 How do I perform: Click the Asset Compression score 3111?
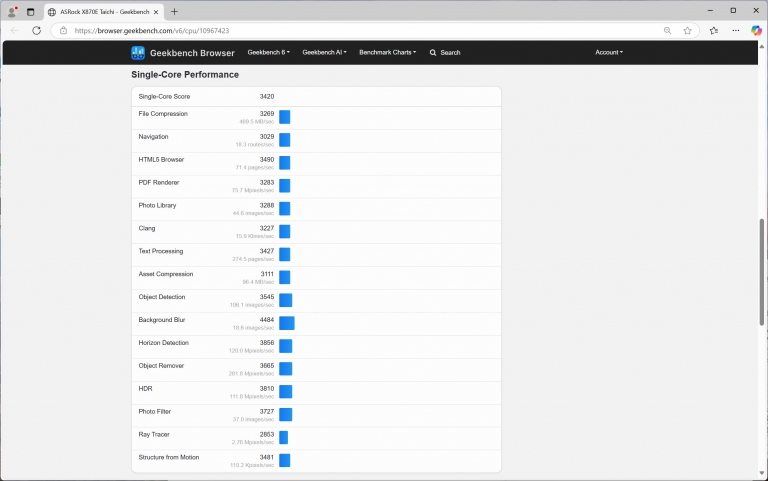pyautogui.click(x=267, y=274)
